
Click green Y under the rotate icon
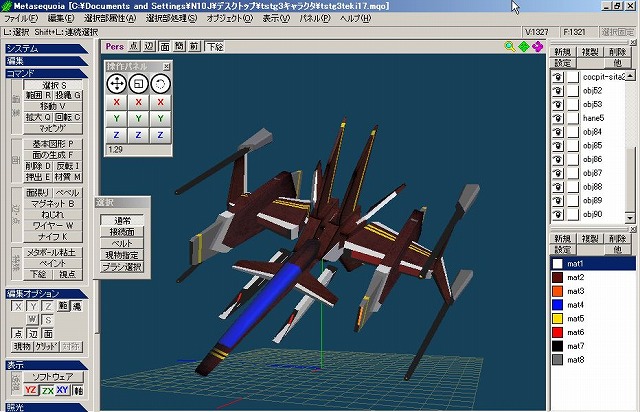[x=160, y=119]
